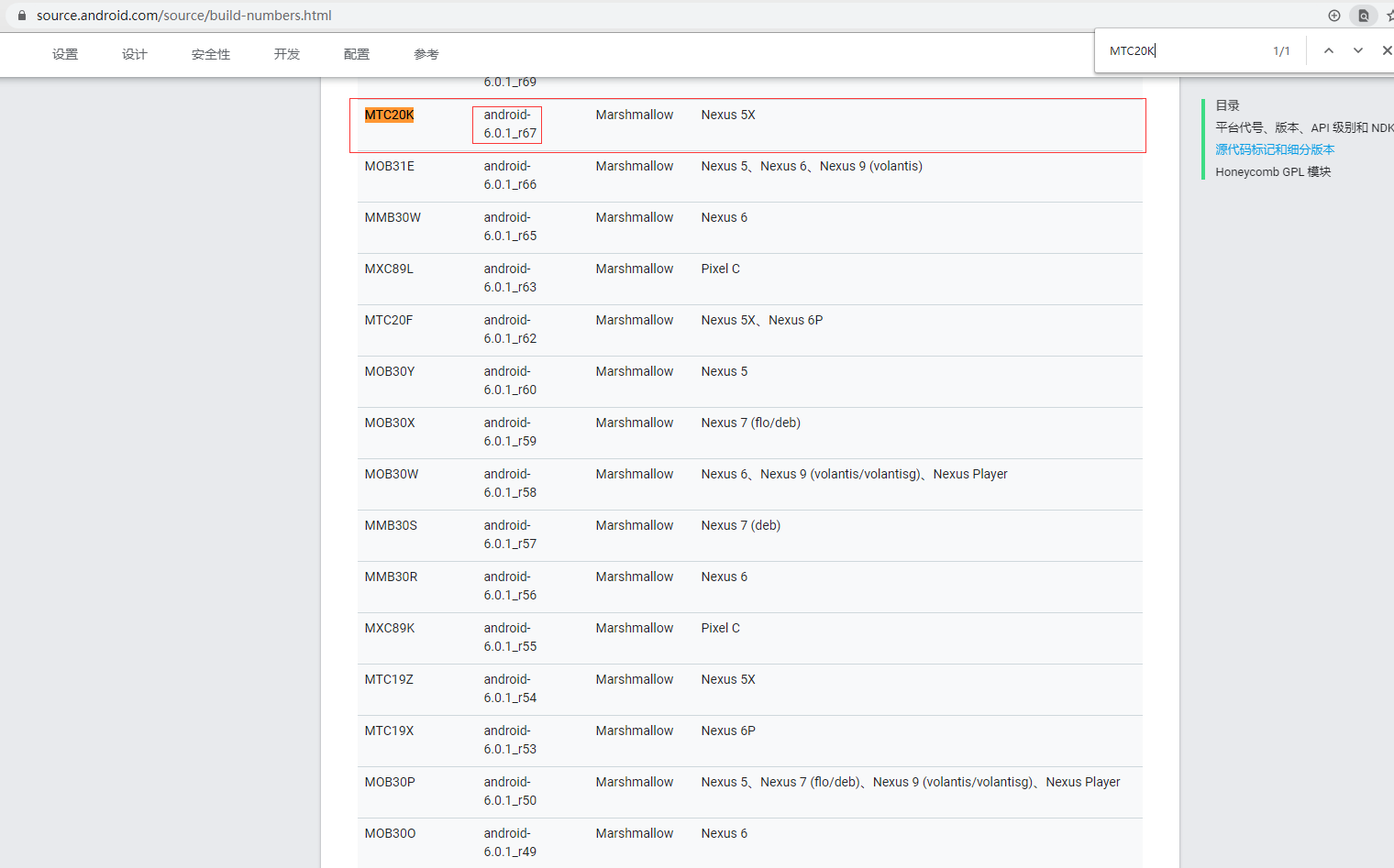Jump to 平台代号、版本 section in table of contents

click(1304, 127)
